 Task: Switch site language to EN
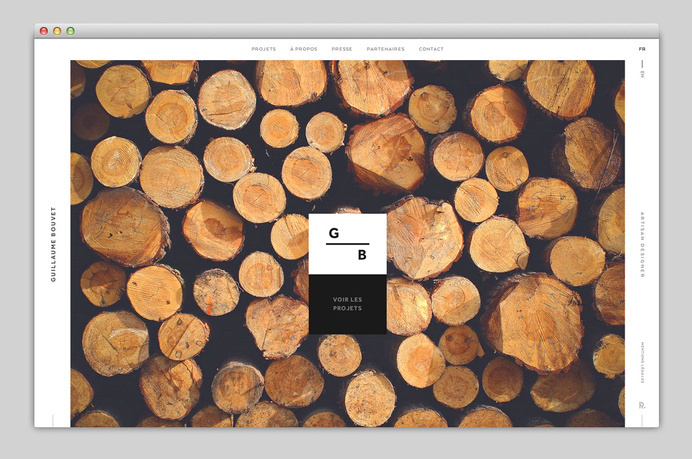coord(642,75)
